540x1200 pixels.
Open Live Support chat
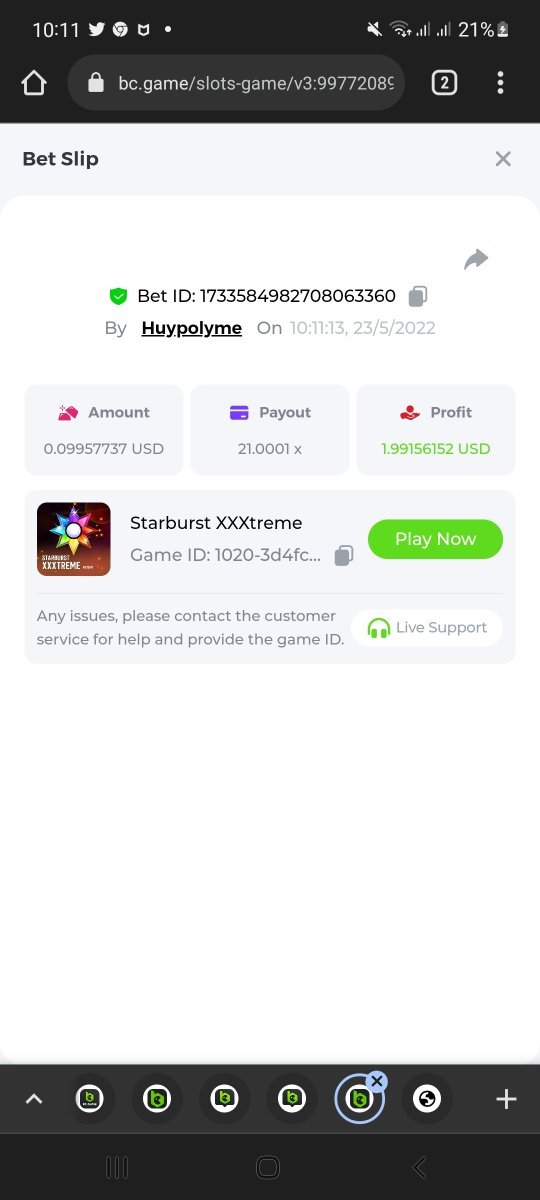pyautogui.click(x=427, y=628)
